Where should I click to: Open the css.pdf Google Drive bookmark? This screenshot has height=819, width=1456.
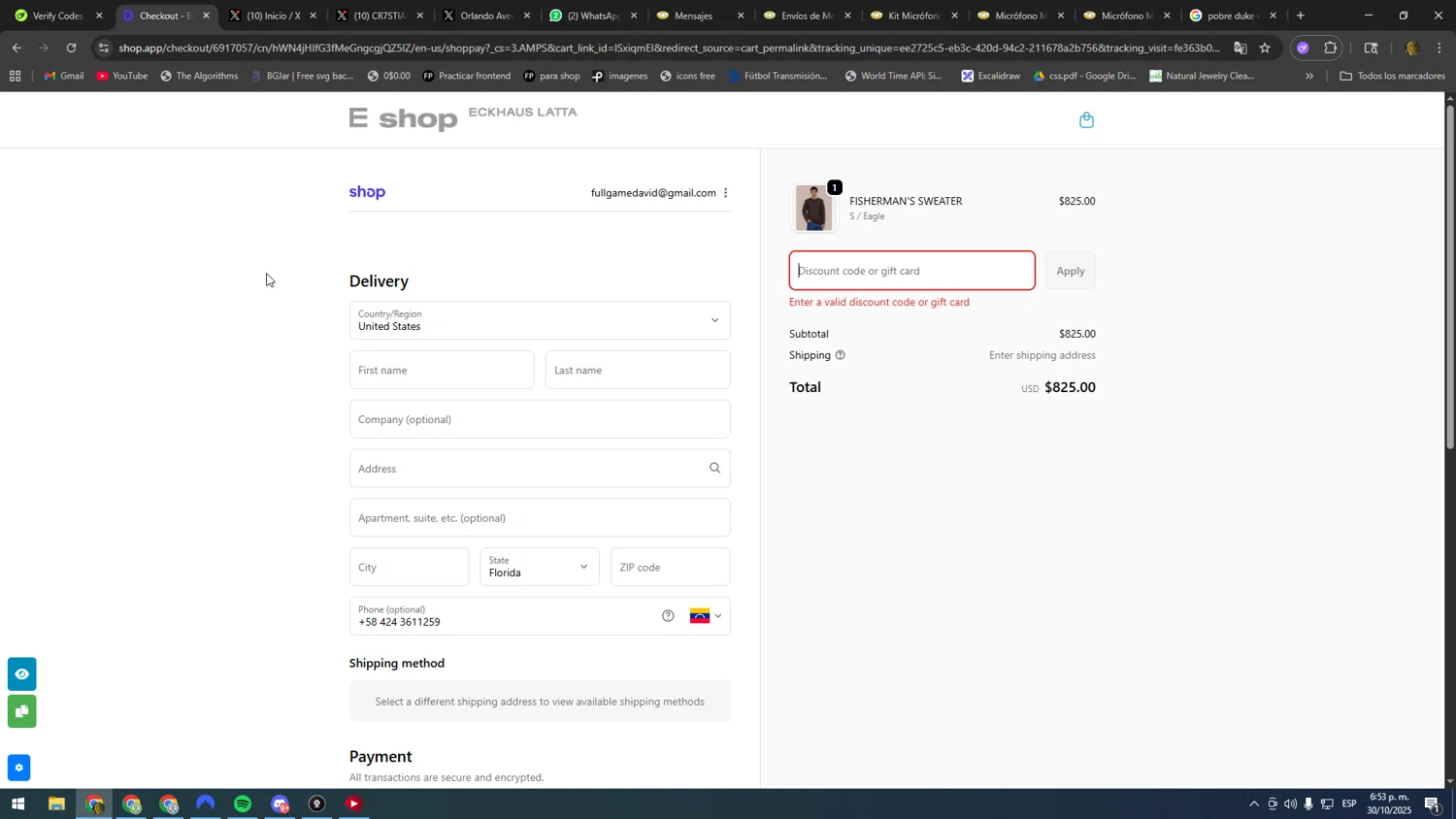click(1083, 76)
